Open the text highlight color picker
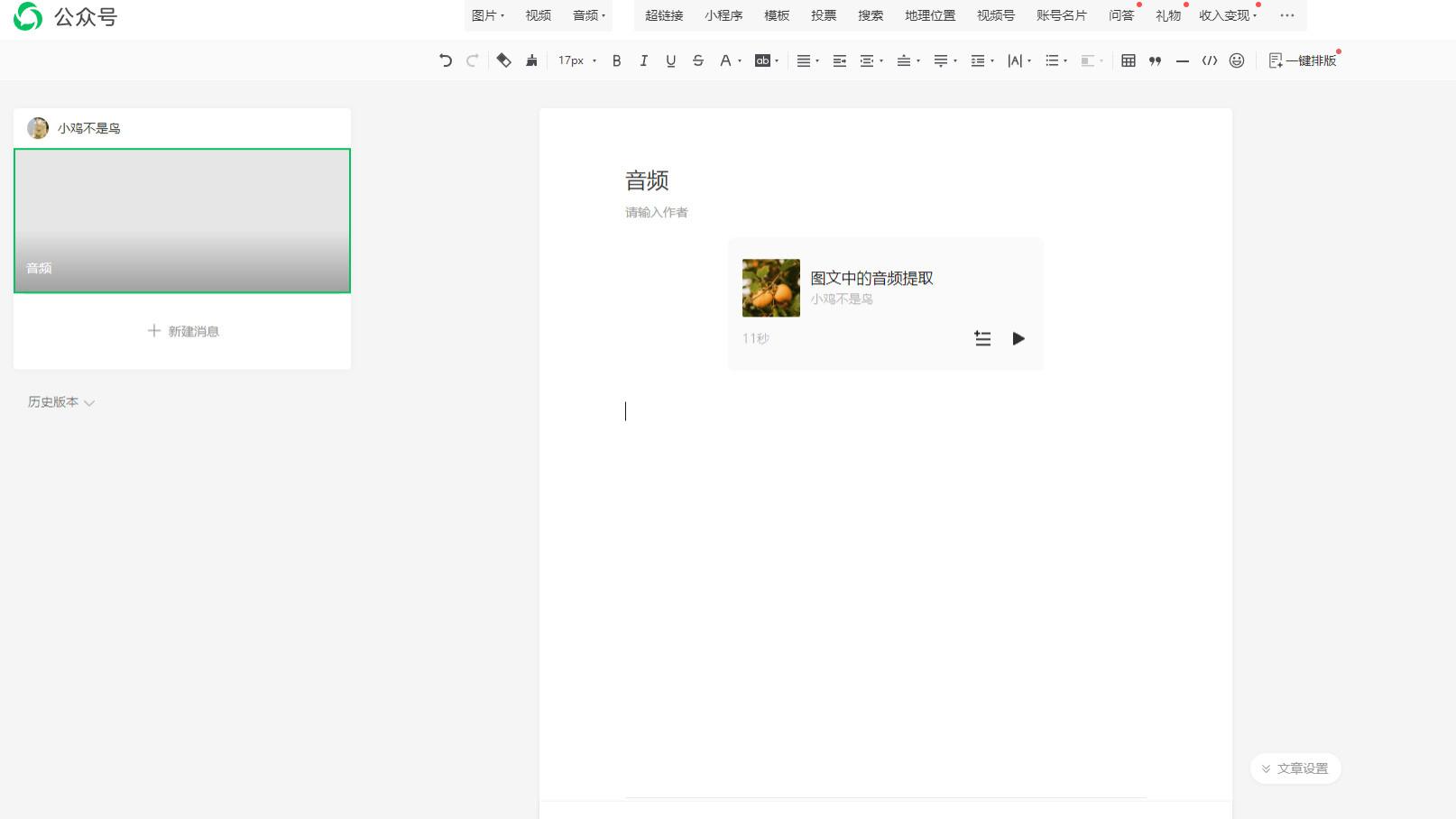1456x819 pixels. tap(763, 60)
